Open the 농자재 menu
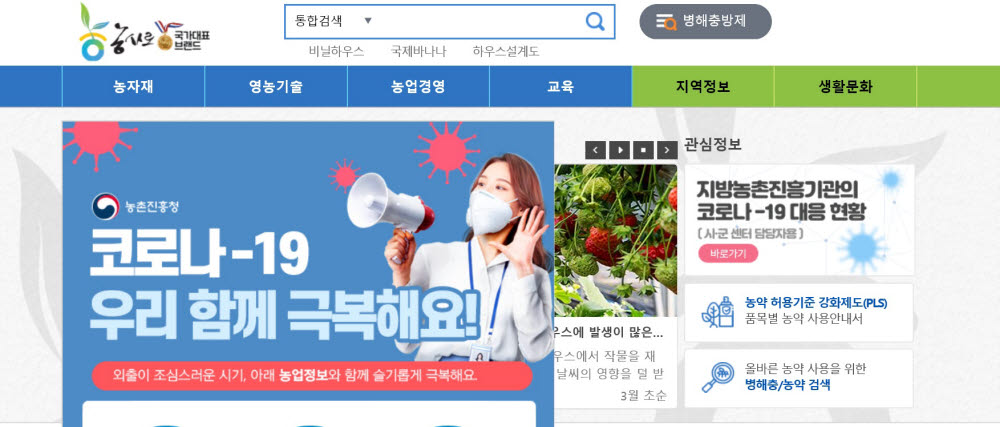Viewport: 1000px width, 427px height. click(x=133, y=87)
